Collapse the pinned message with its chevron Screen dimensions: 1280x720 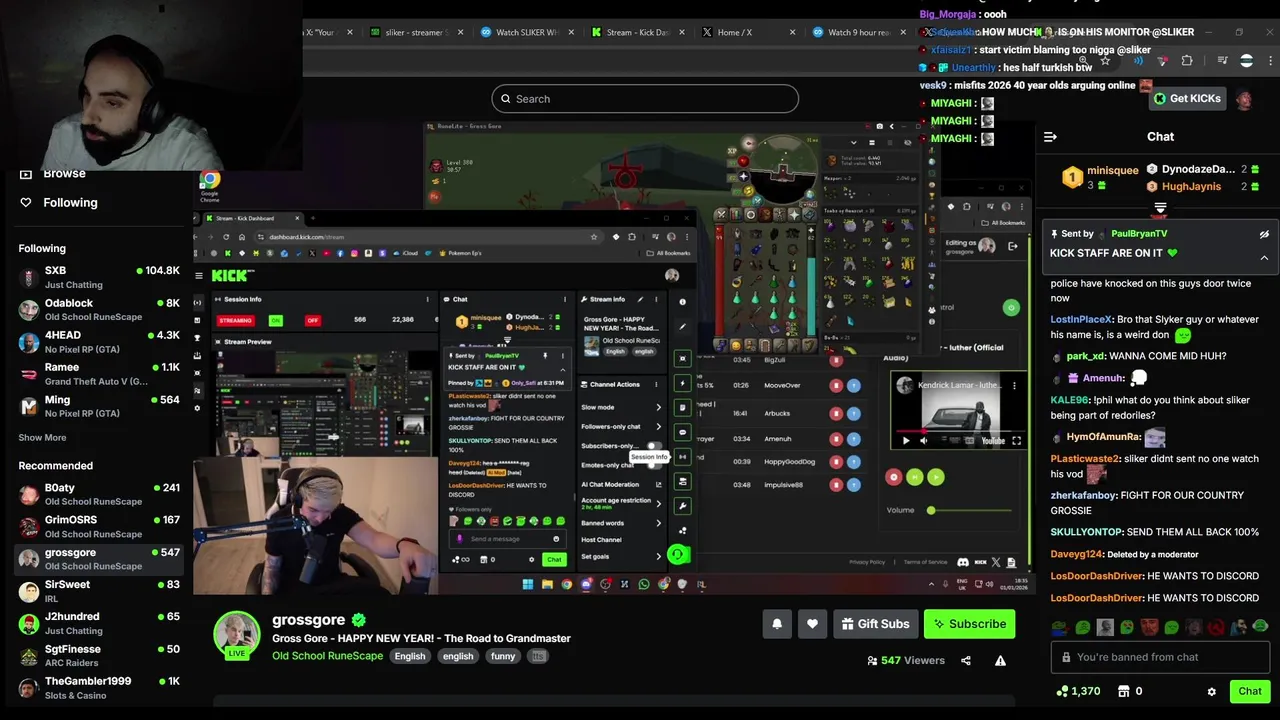tap(1264, 257)
